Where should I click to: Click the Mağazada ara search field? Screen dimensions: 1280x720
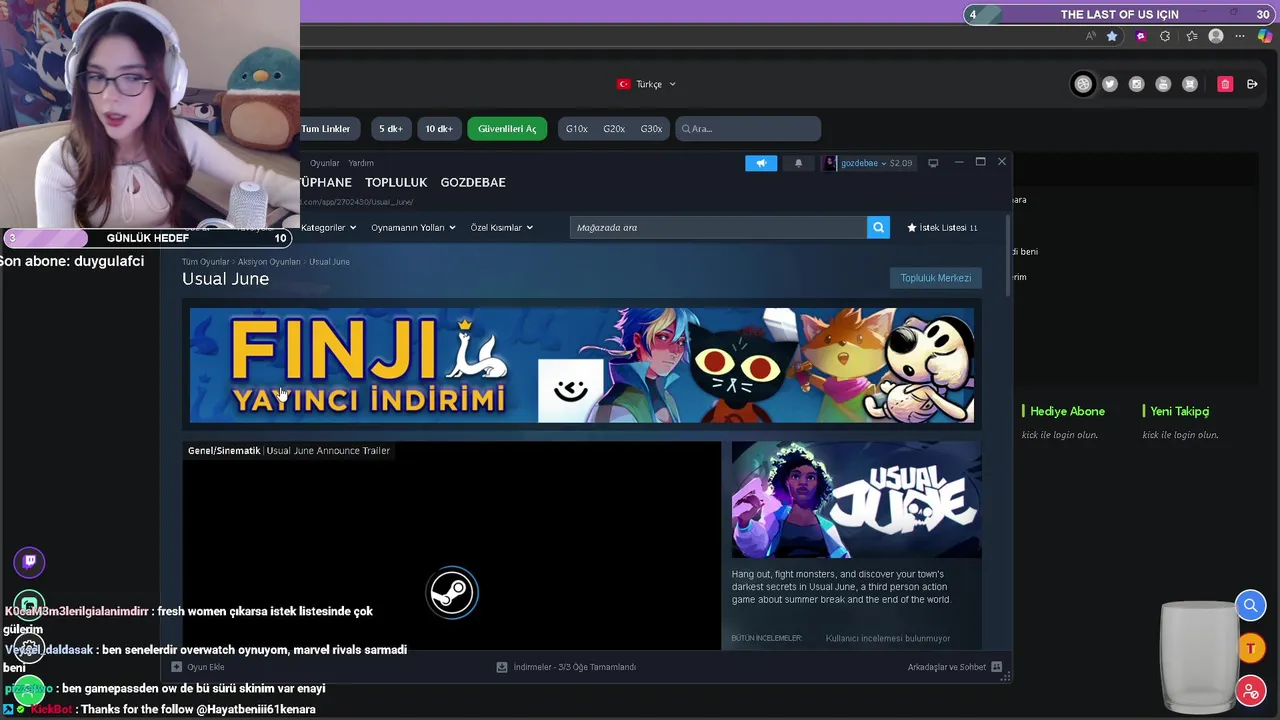pos(718,227)
